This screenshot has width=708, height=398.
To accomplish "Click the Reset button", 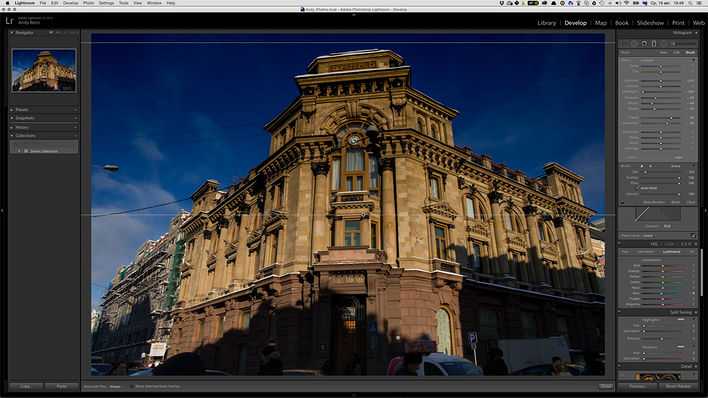I will [x=678, y=386].
